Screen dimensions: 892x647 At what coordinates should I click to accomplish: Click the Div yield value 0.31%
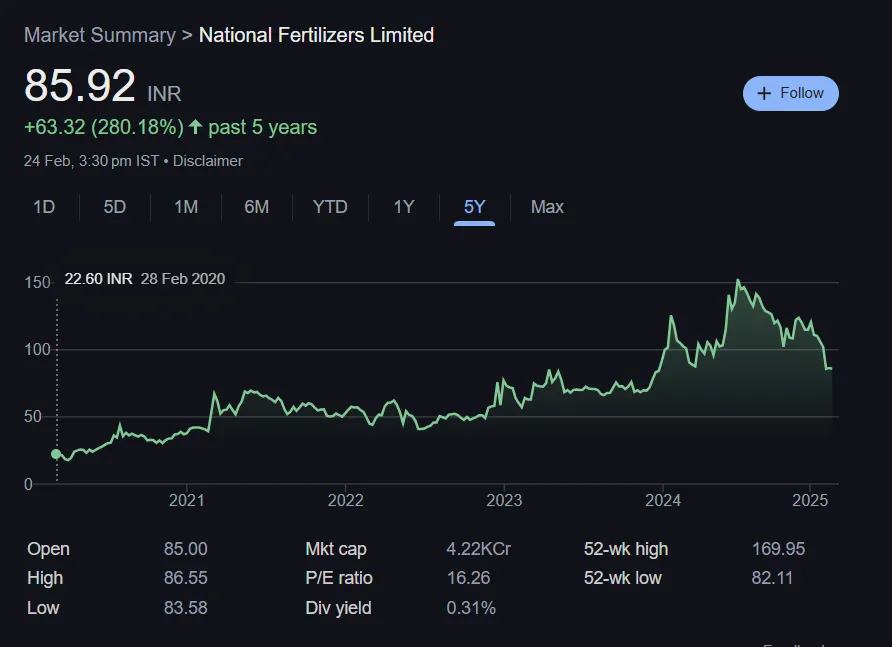(471, 608)
